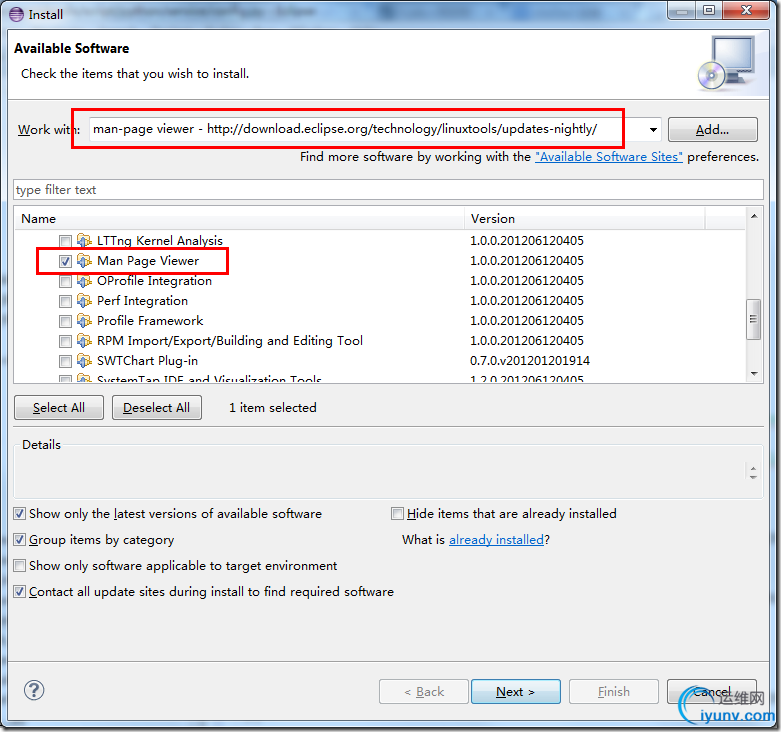Select the SWTChart Plug-in row text
781x732 pixels.
147,361
